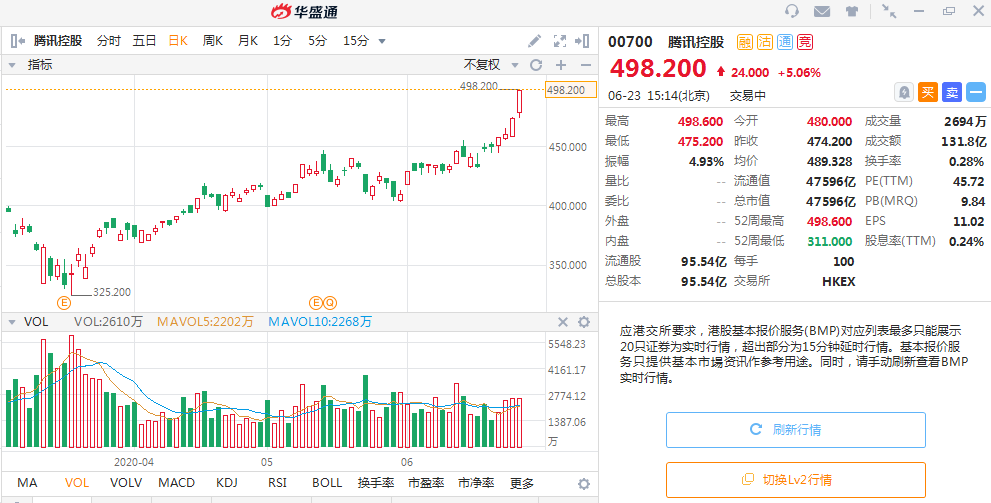Expand the 指标 indicator triangle
The height and width of the screenshot is (503, 991).
click(x=11, y=65)
